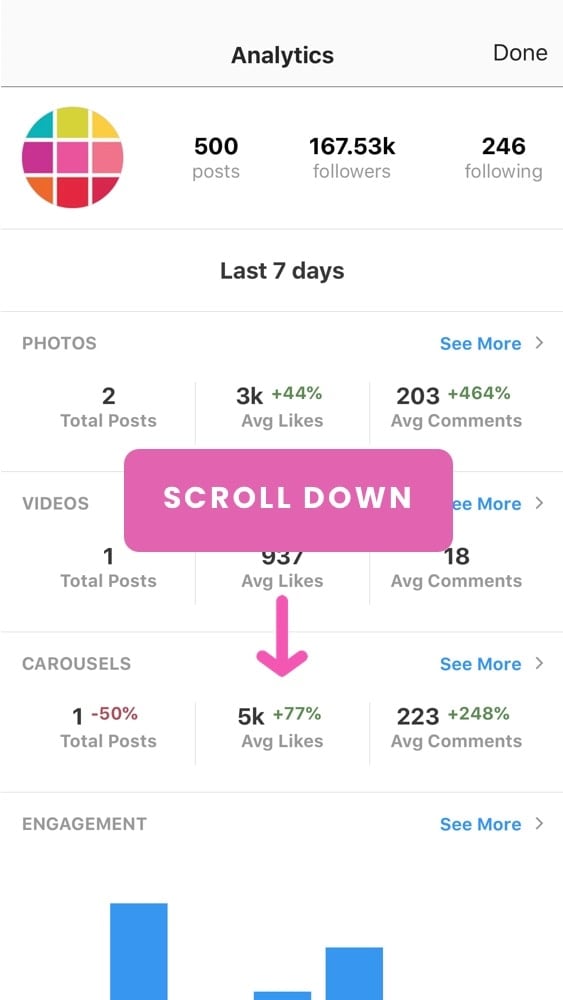Viewport: 563px width, 1000px height.
Task: Select the tallest blue engagement bar
Action: [138, 951]
